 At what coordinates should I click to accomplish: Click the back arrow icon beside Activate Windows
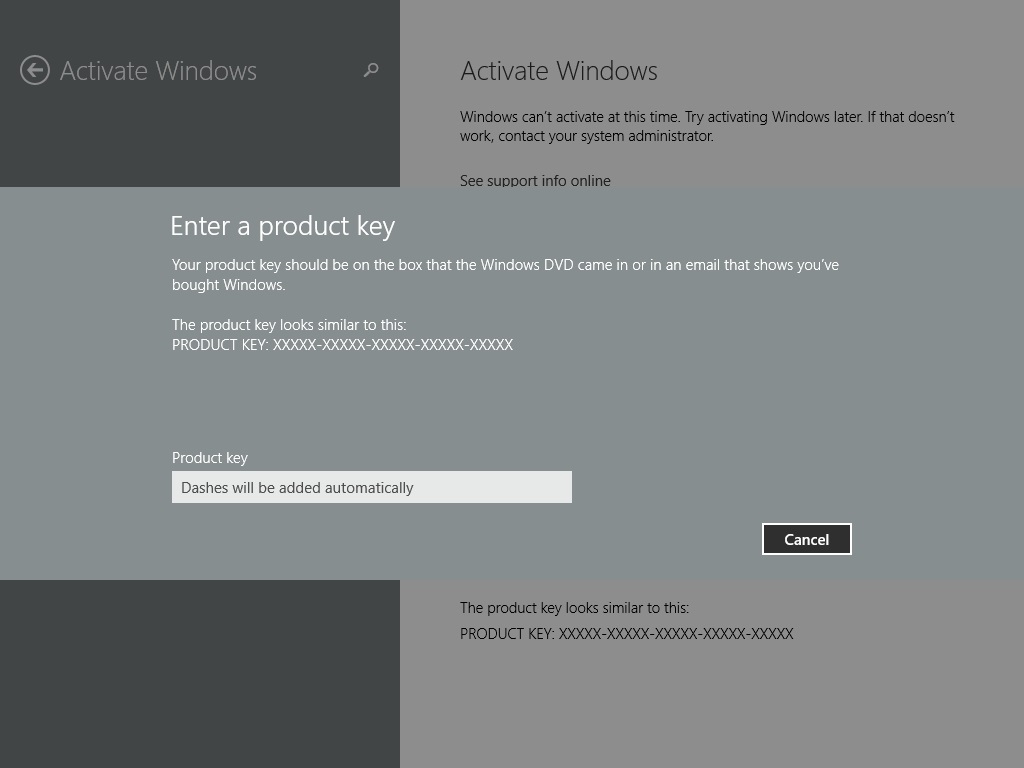[x=35, y=71]
